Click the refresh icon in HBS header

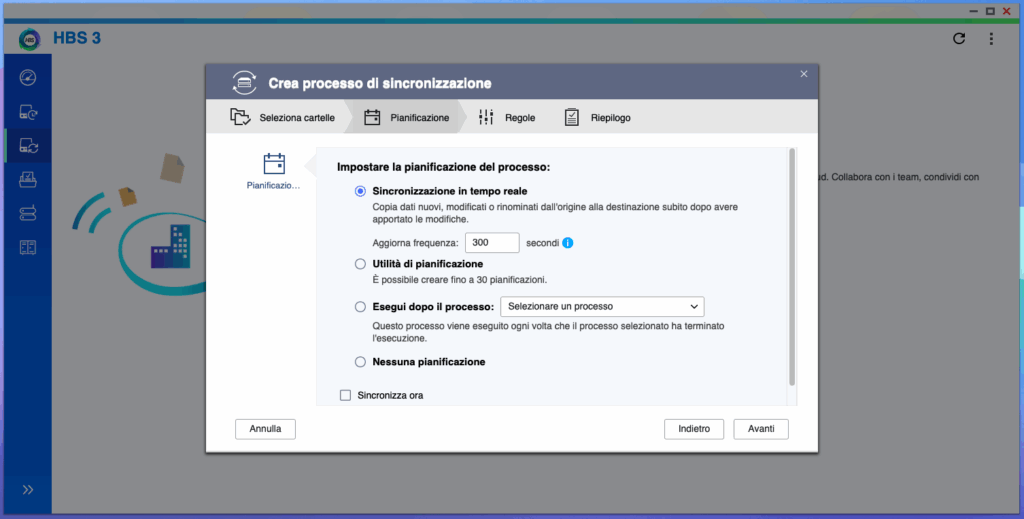click(x=959, y=39)
